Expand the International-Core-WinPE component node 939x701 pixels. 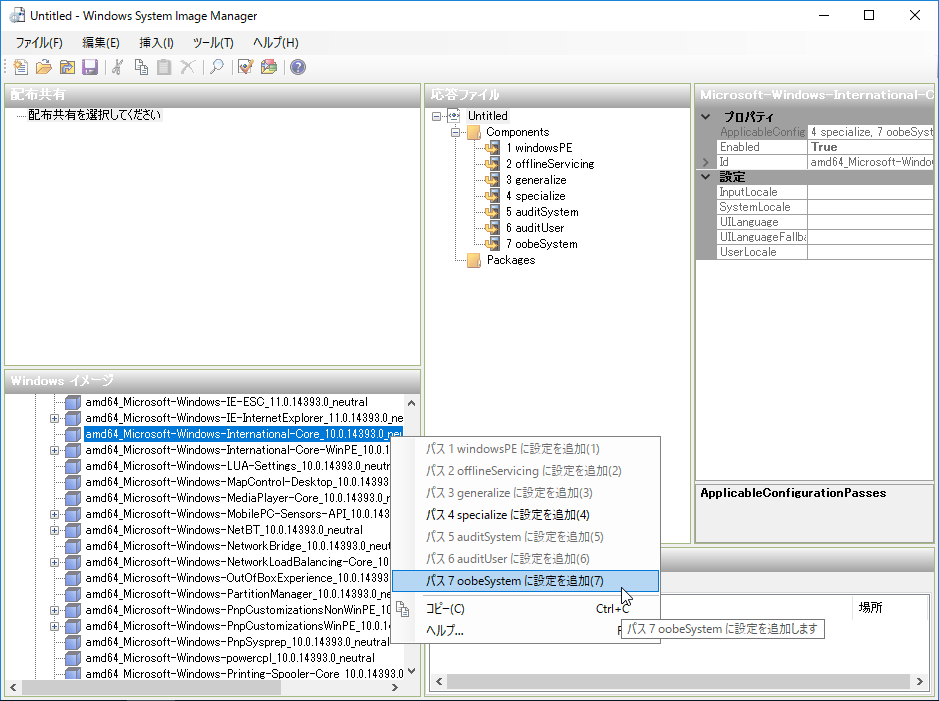(x=54, y=450)
